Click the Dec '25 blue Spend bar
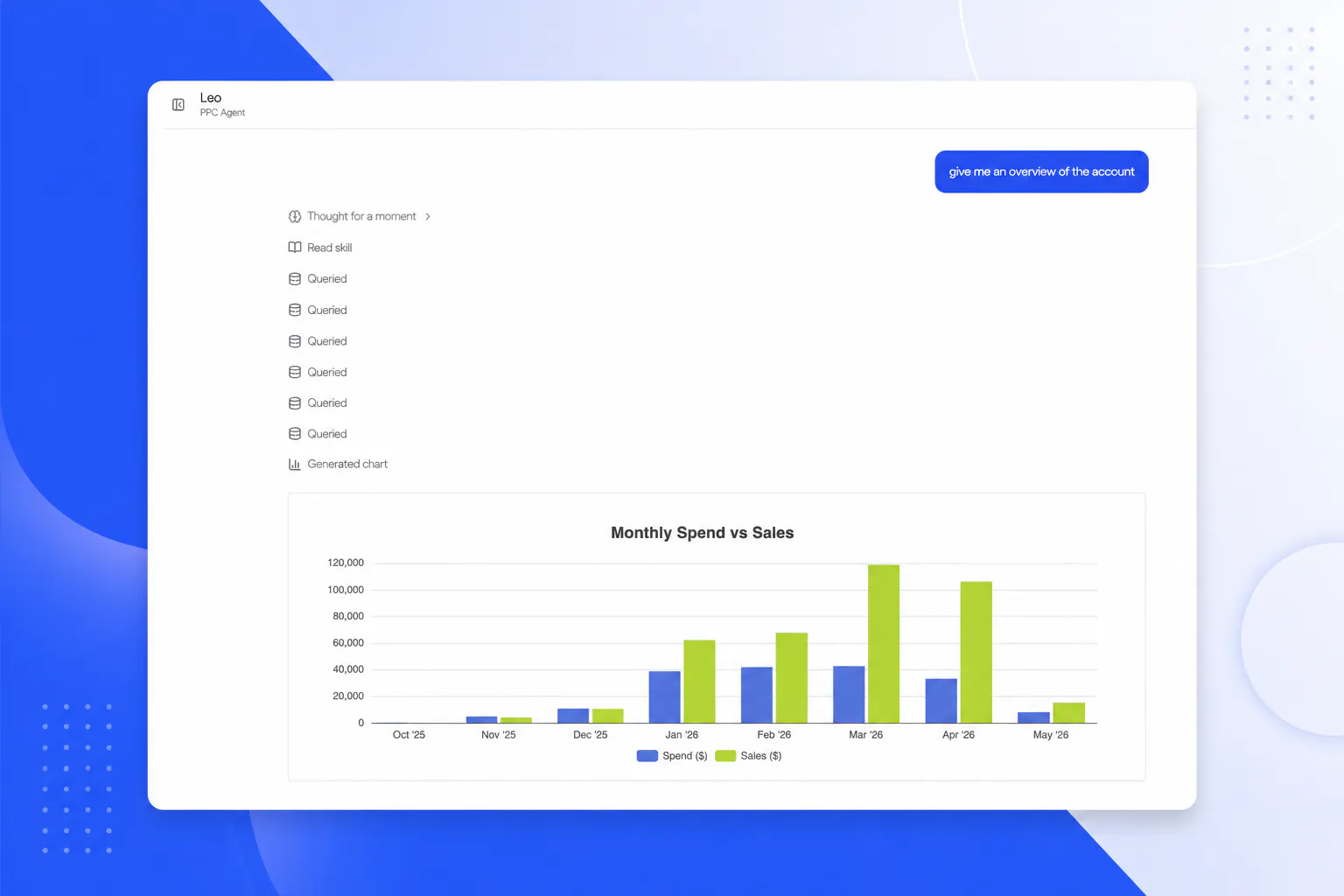 [x=573, y=716]
